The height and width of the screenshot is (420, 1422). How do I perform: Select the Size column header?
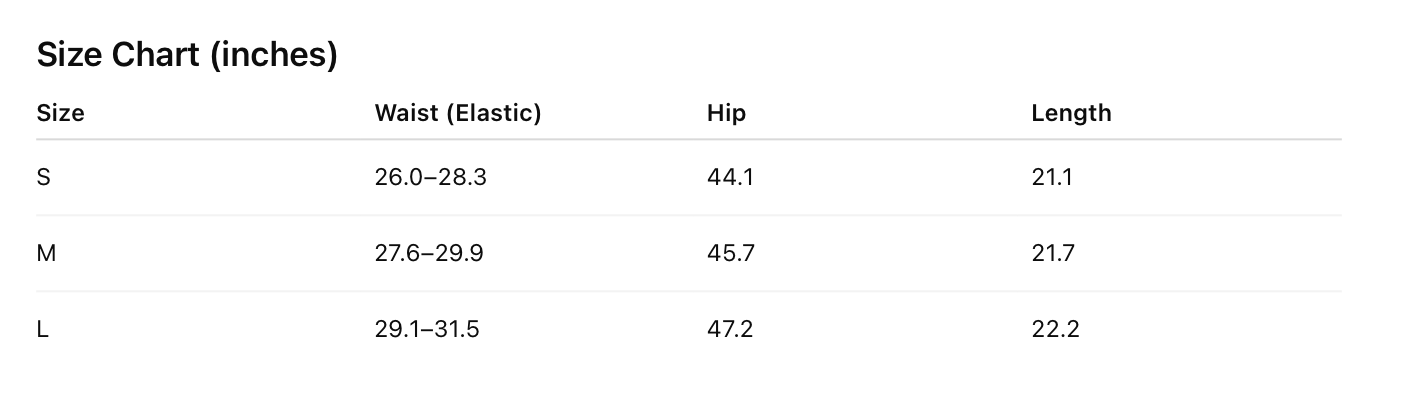click(x=60, y=113)
